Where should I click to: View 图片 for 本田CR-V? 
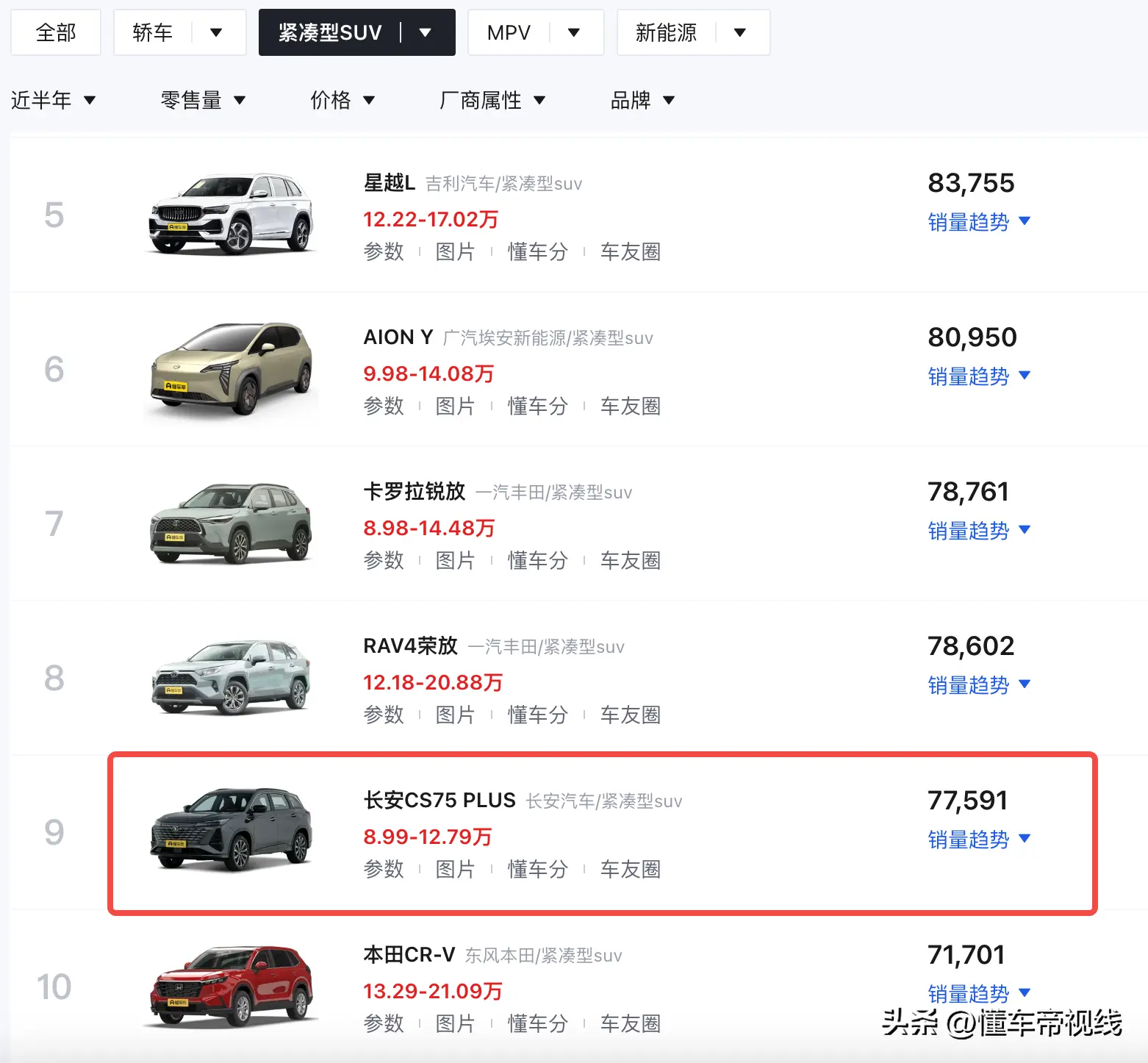tap(456, 1023)
